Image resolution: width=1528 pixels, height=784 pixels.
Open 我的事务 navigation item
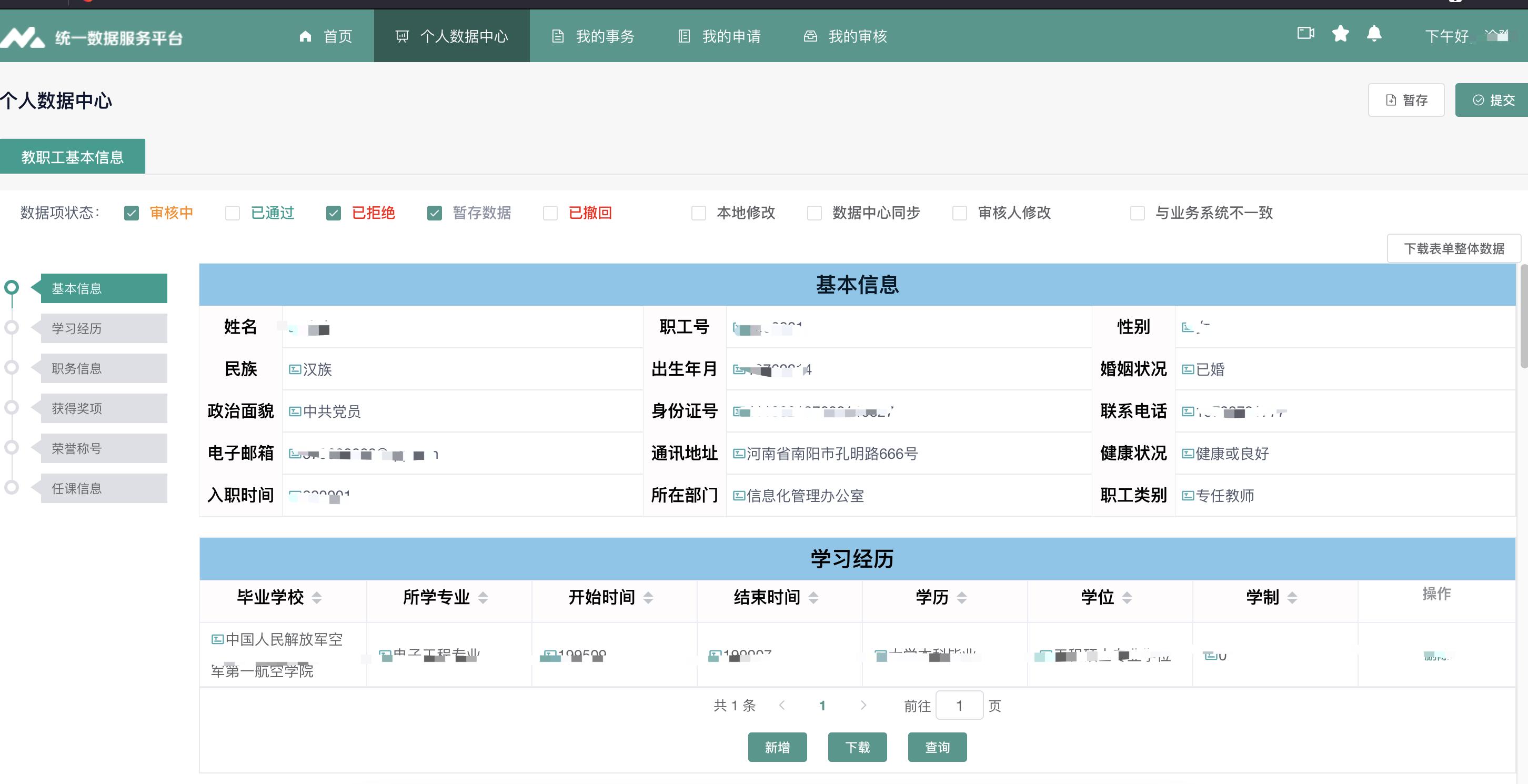tap(592, 37)
